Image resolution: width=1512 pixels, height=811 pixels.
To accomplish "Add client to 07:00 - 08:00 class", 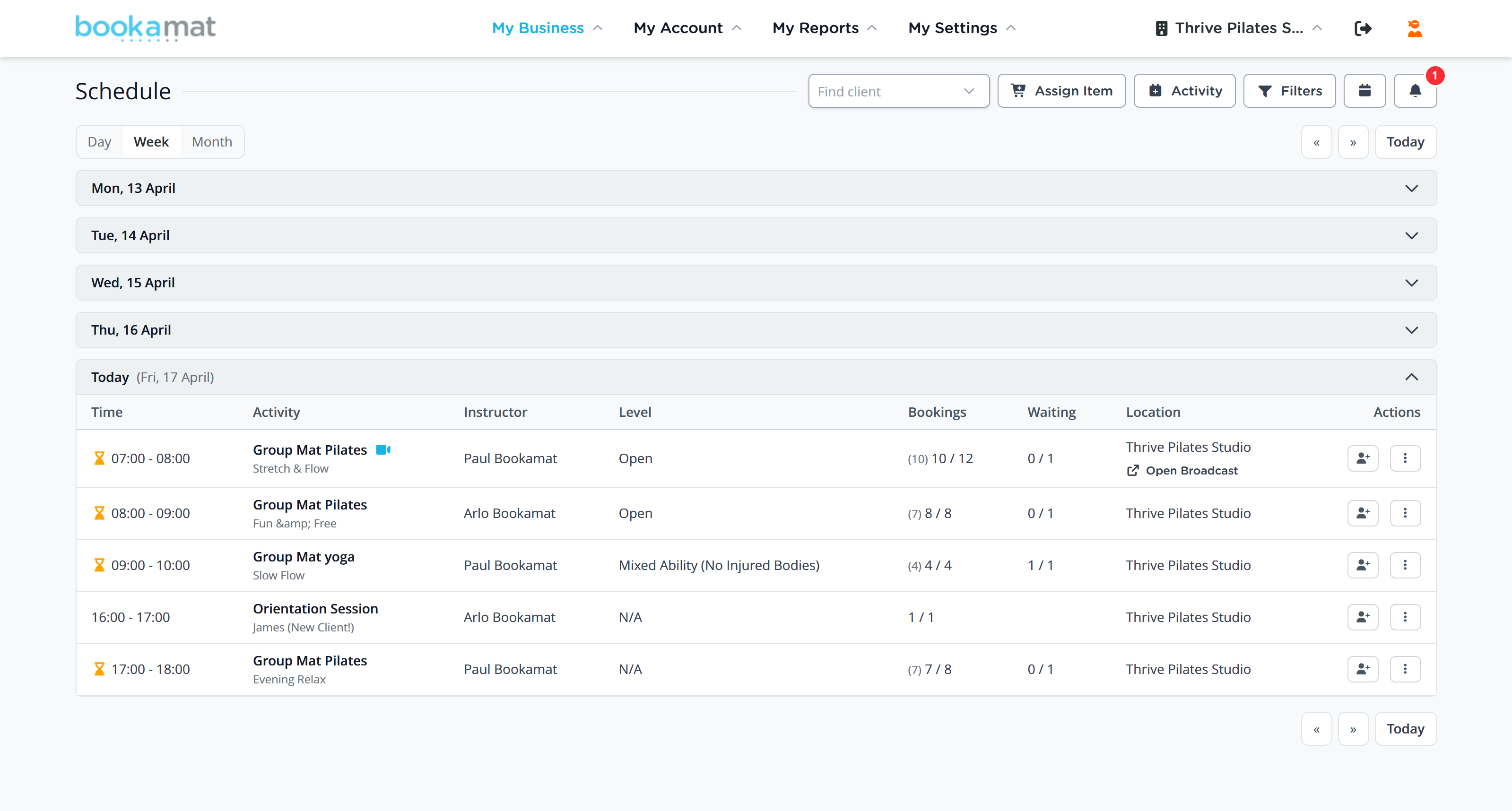I will pyautogui.click(x=1363, y=458).
